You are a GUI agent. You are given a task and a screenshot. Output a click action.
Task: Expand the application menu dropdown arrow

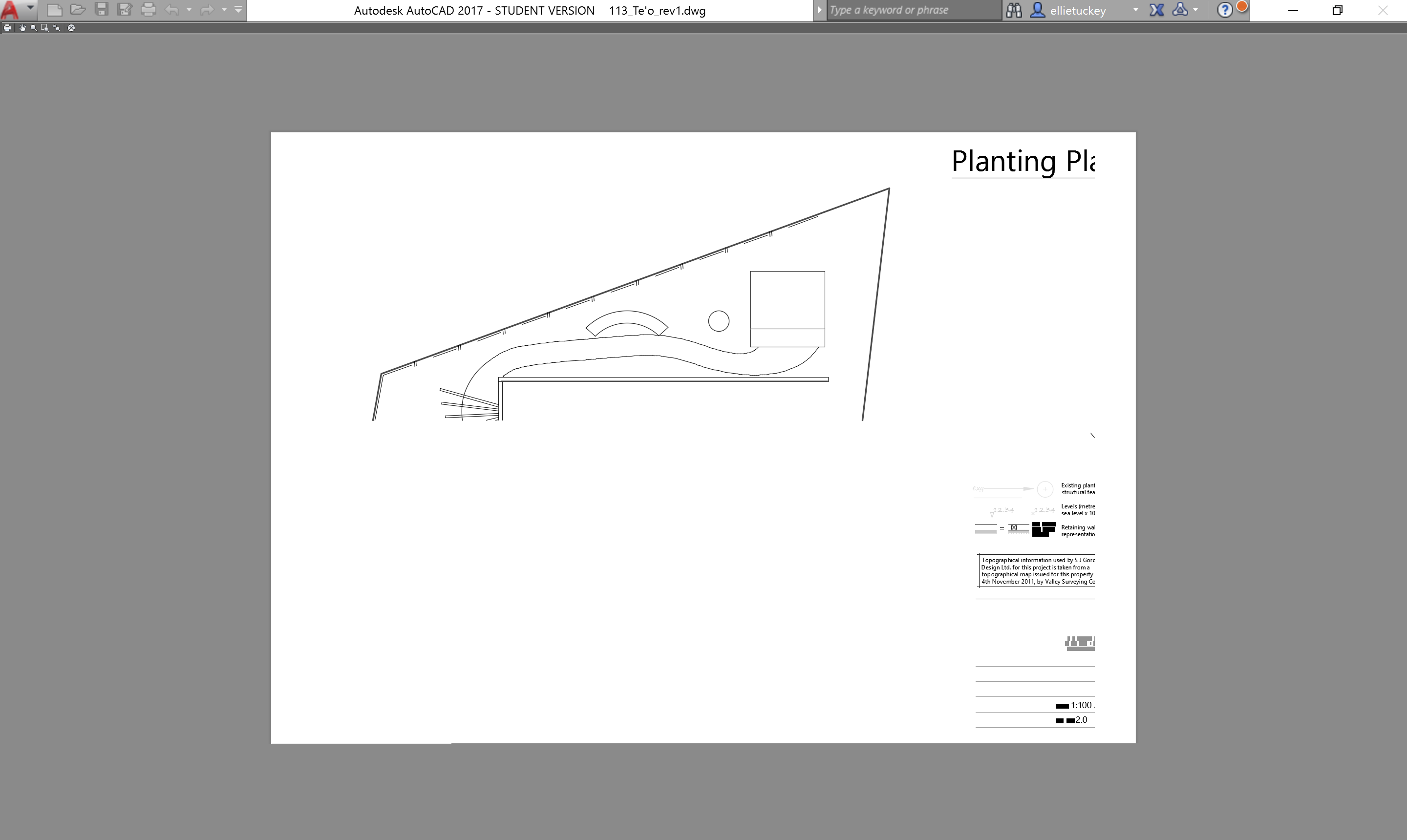point(31,8)
